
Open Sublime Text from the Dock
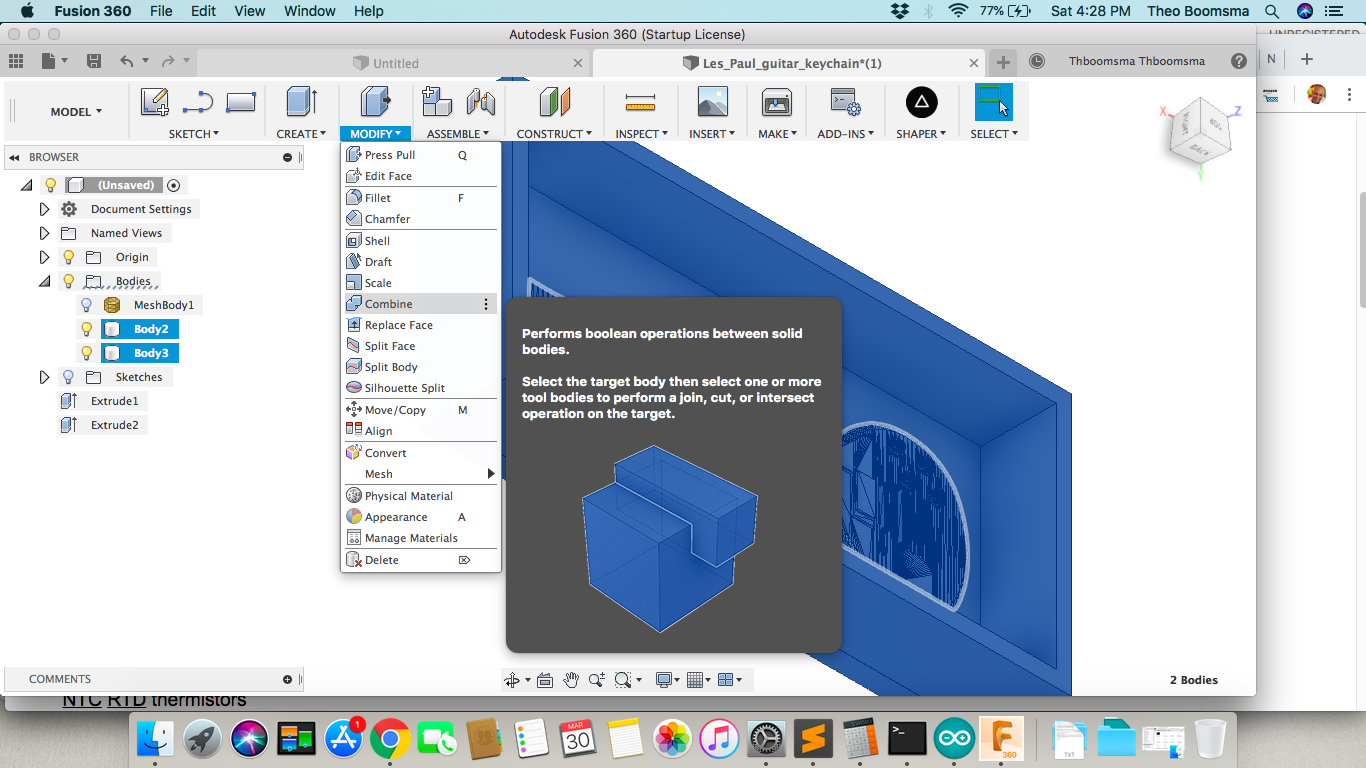pyautogui.click(x=813, y=739)
